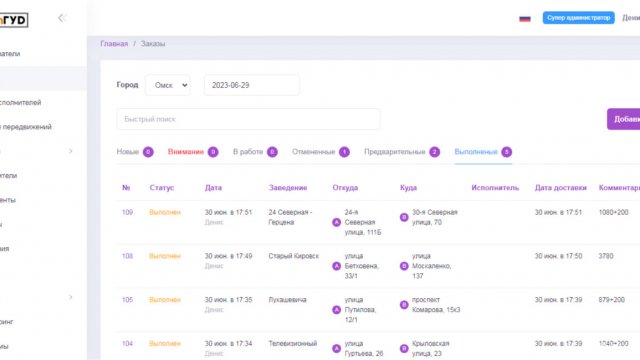Click destination проспект Комарова, 15к3
The height and width of the screenshot is (360, 640).
click(x=436, y=304)
